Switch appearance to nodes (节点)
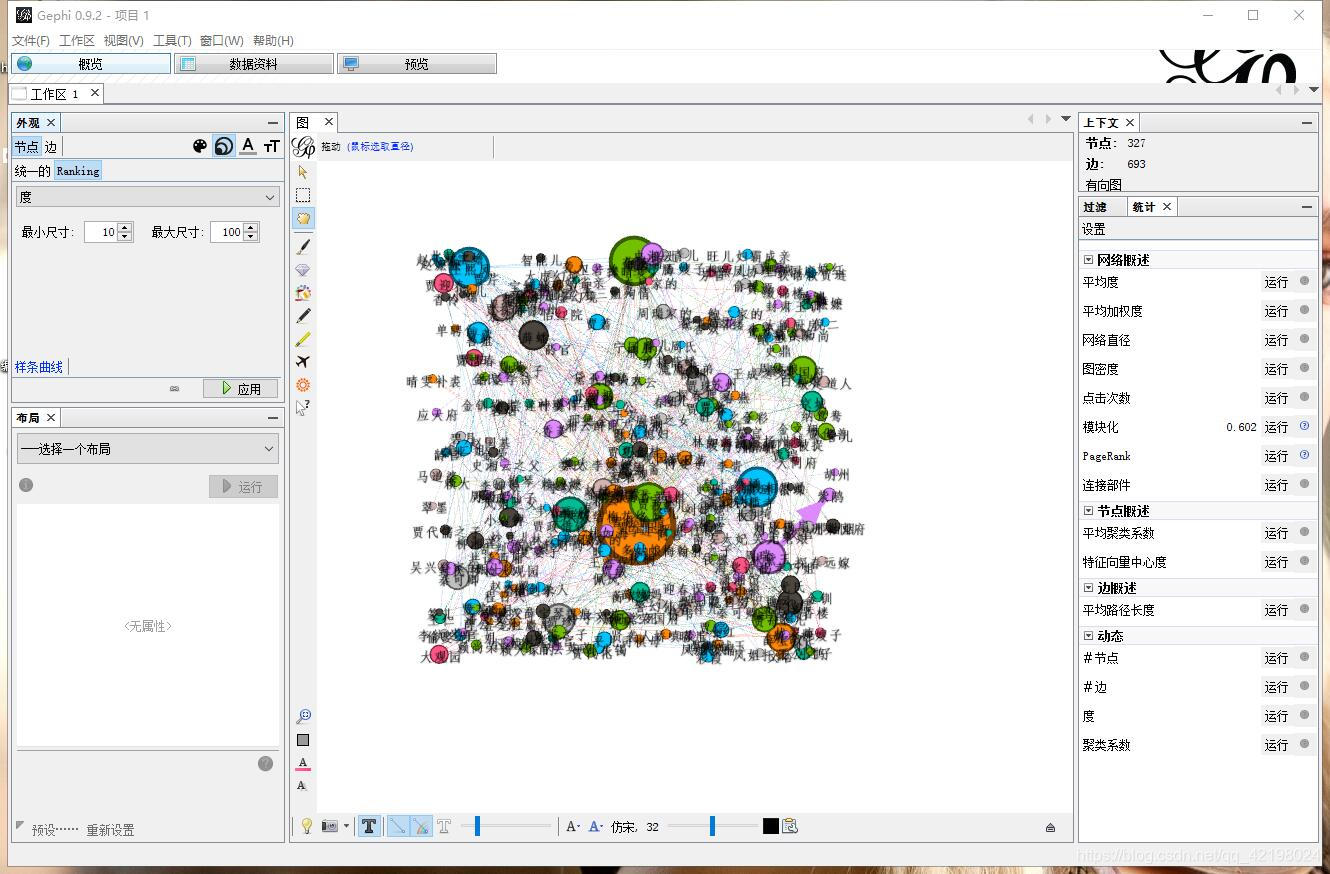 pyautogui.click(x=27, y=146)
